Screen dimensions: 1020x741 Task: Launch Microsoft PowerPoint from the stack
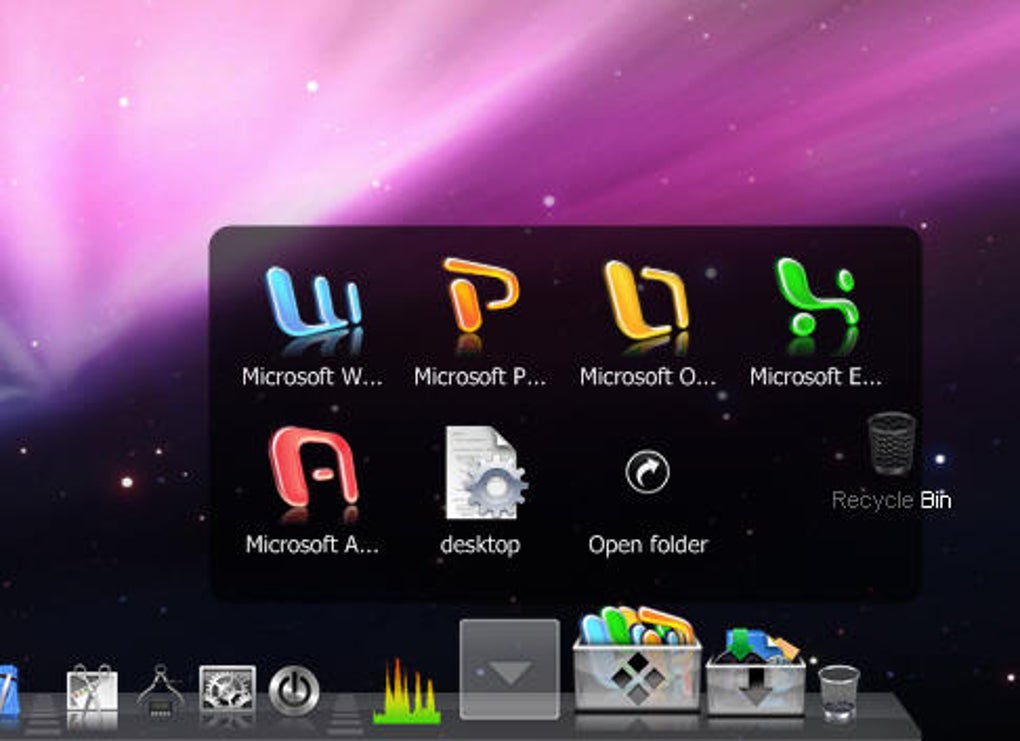[481, 295]
